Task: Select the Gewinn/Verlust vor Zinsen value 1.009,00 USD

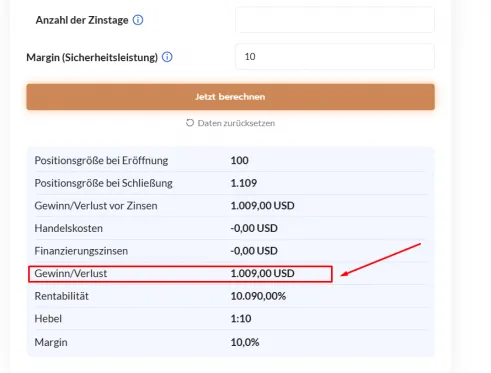Action: [x=263, y=206]
